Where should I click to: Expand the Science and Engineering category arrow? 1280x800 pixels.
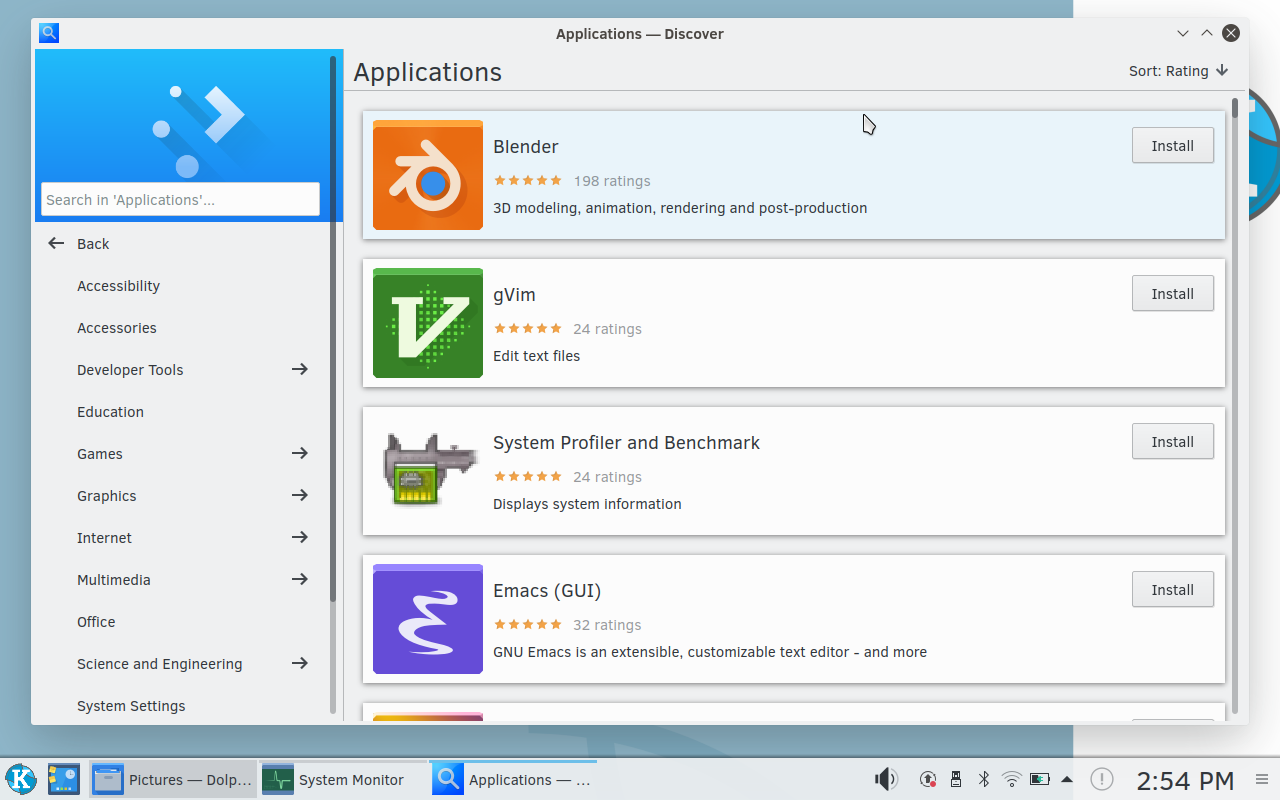[x=299, y=663]
